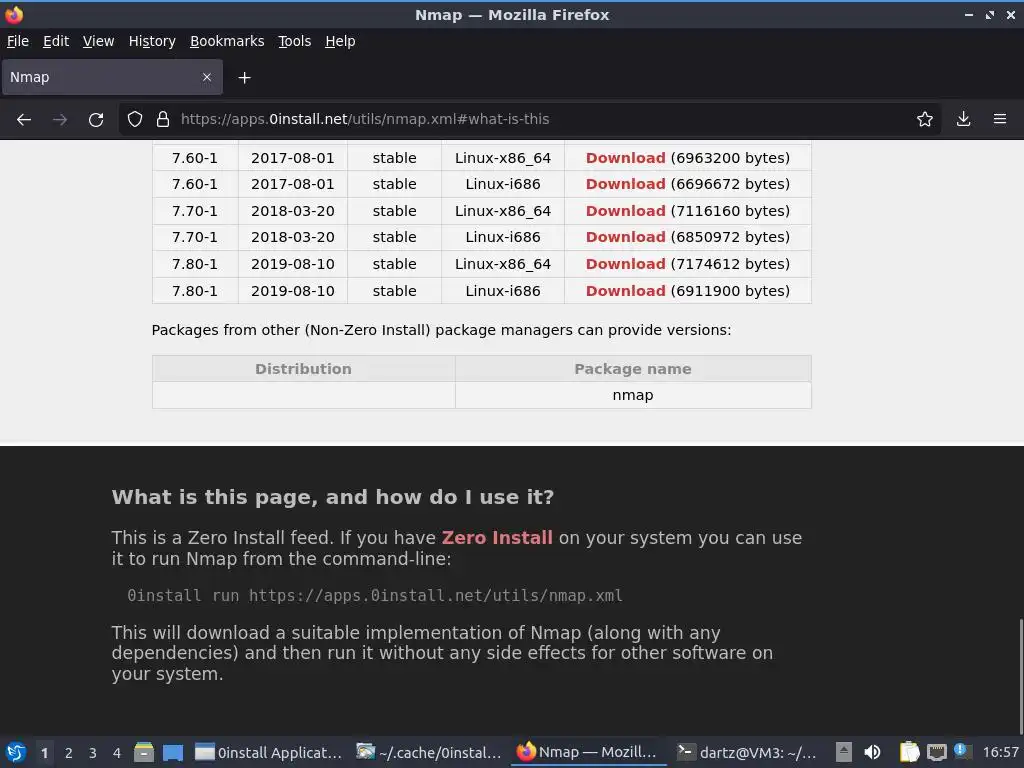This screenshot has height=768, width=1024.
Task: Open the Help menu
Action: tap(340, 41)
